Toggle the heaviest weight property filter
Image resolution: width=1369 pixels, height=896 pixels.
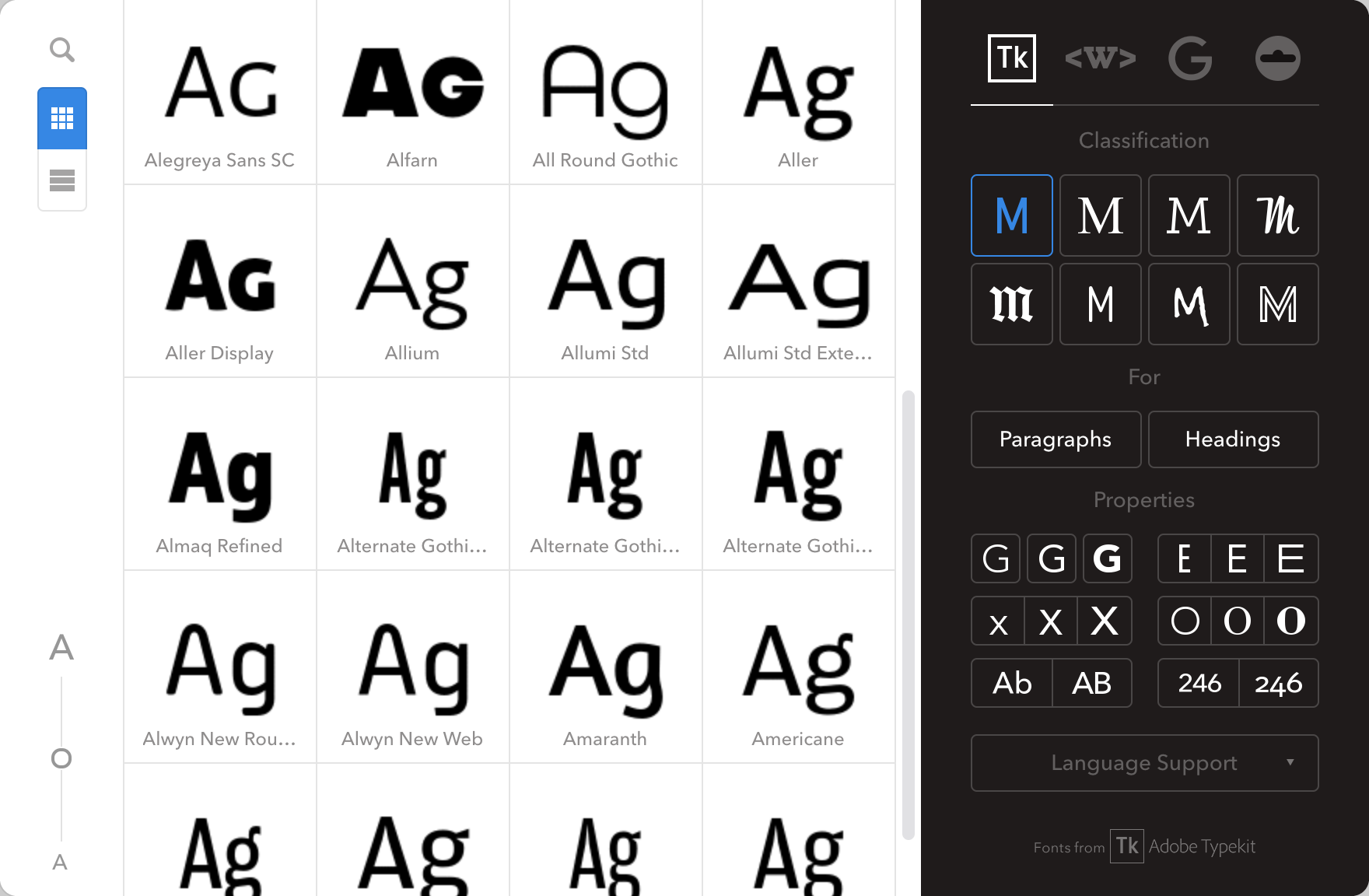1108,558
